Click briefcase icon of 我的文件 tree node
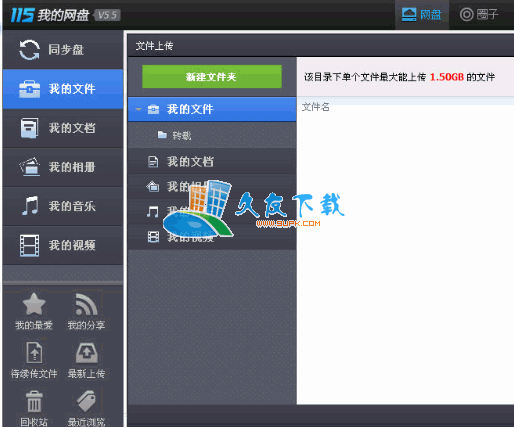 pos(153,109)
